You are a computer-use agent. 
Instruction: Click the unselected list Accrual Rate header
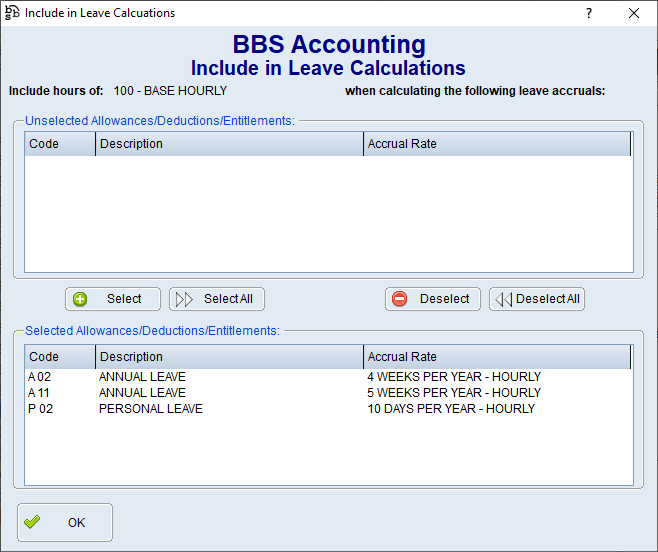497,144
